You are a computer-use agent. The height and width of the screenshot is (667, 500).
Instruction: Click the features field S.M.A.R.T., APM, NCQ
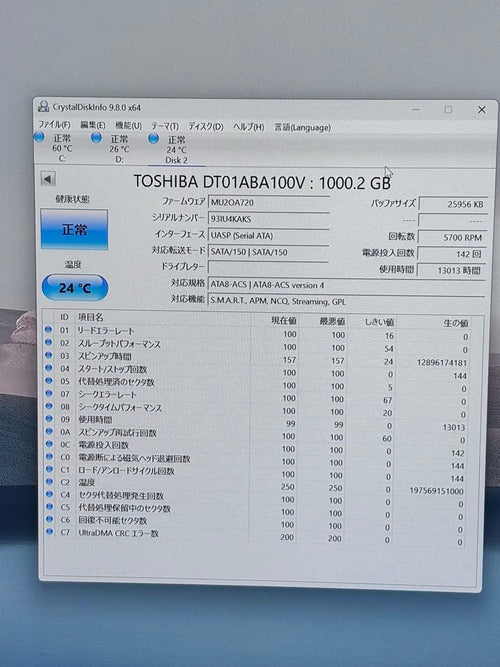(346, 301)
